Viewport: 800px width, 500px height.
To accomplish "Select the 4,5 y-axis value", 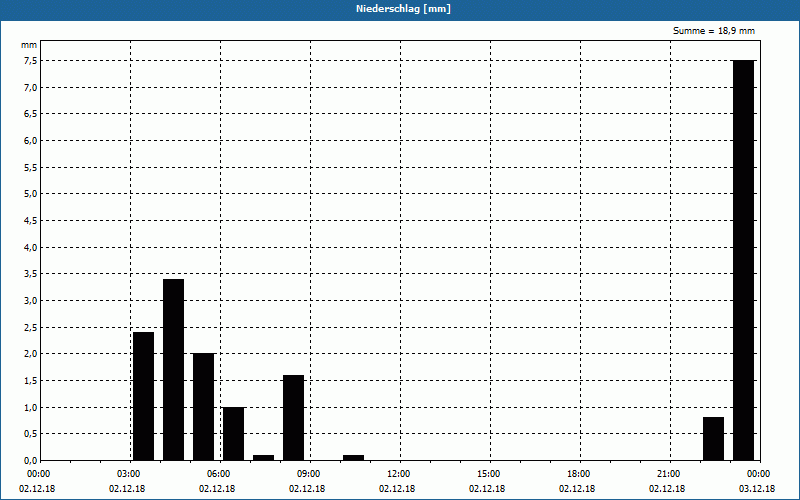I will tap(30, 220).
